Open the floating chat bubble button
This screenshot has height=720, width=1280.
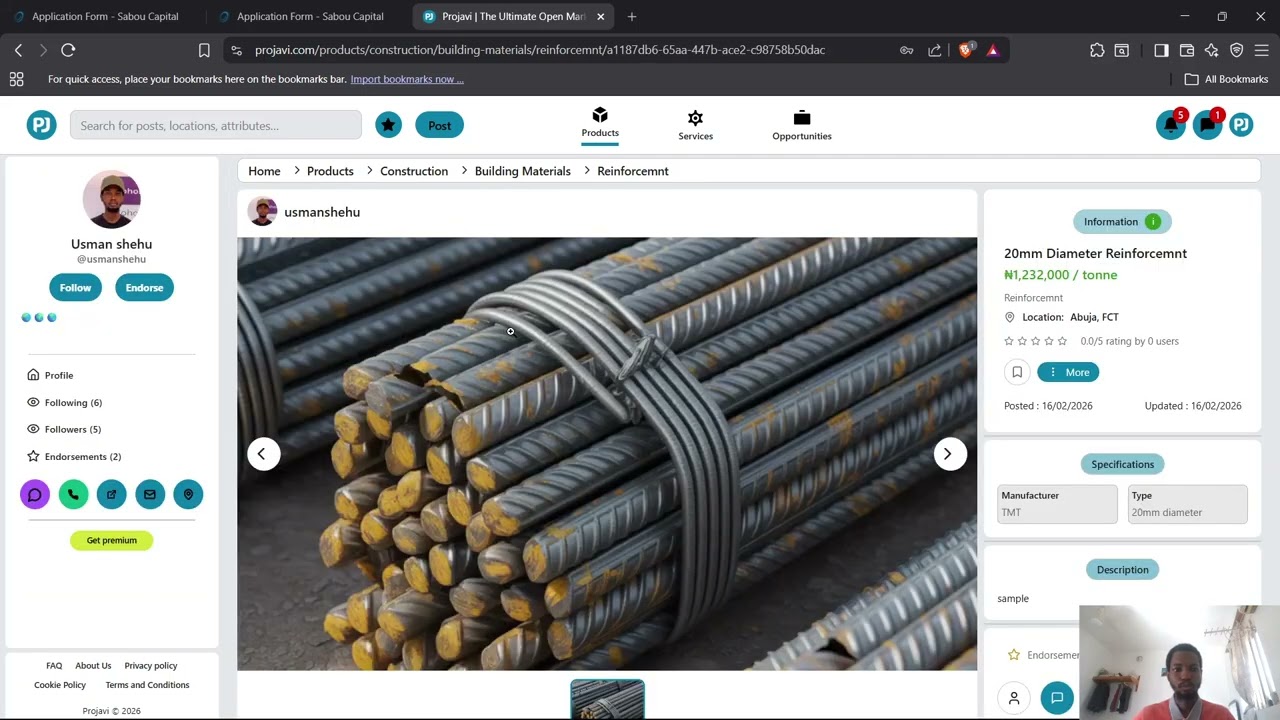1057,698
